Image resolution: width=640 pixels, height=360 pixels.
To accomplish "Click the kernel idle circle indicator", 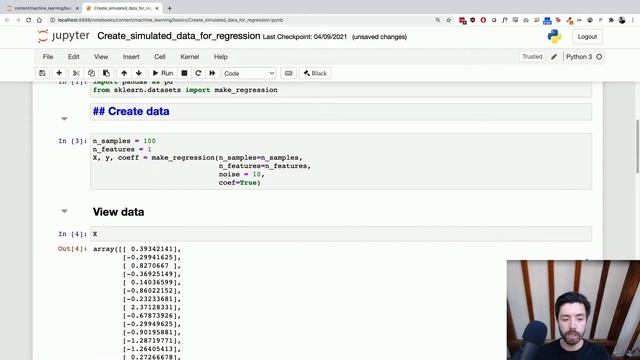I will click(599, 57).
